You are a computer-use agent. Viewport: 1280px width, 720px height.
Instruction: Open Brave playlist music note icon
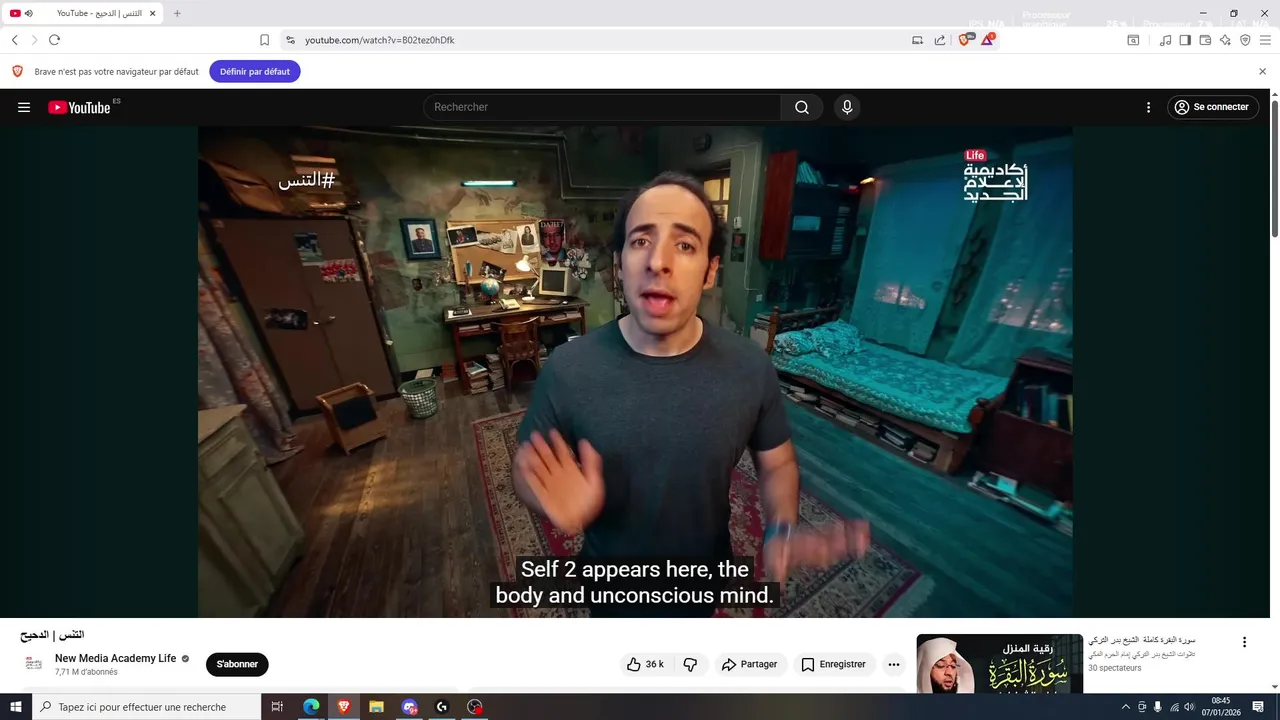(1165, 40)
